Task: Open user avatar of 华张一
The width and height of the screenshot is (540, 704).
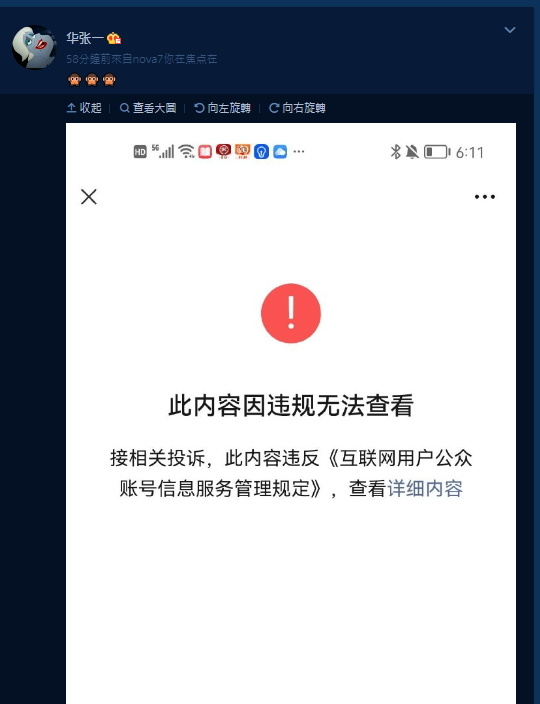Action: [x=34, y=47]
